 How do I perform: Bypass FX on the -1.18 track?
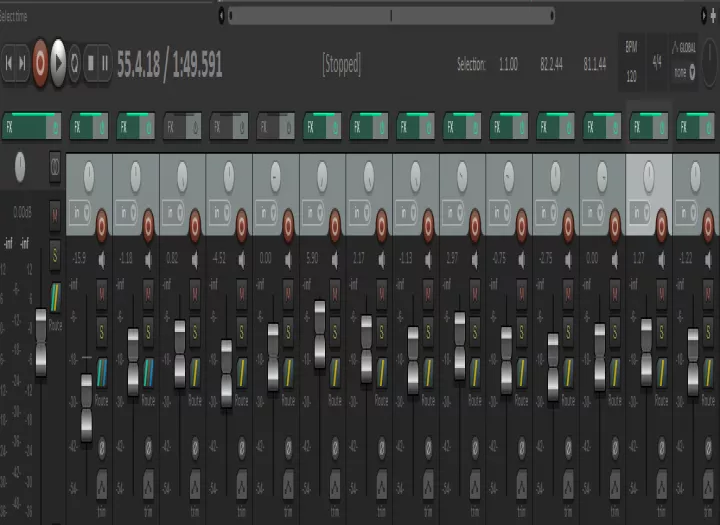(147, 127)
